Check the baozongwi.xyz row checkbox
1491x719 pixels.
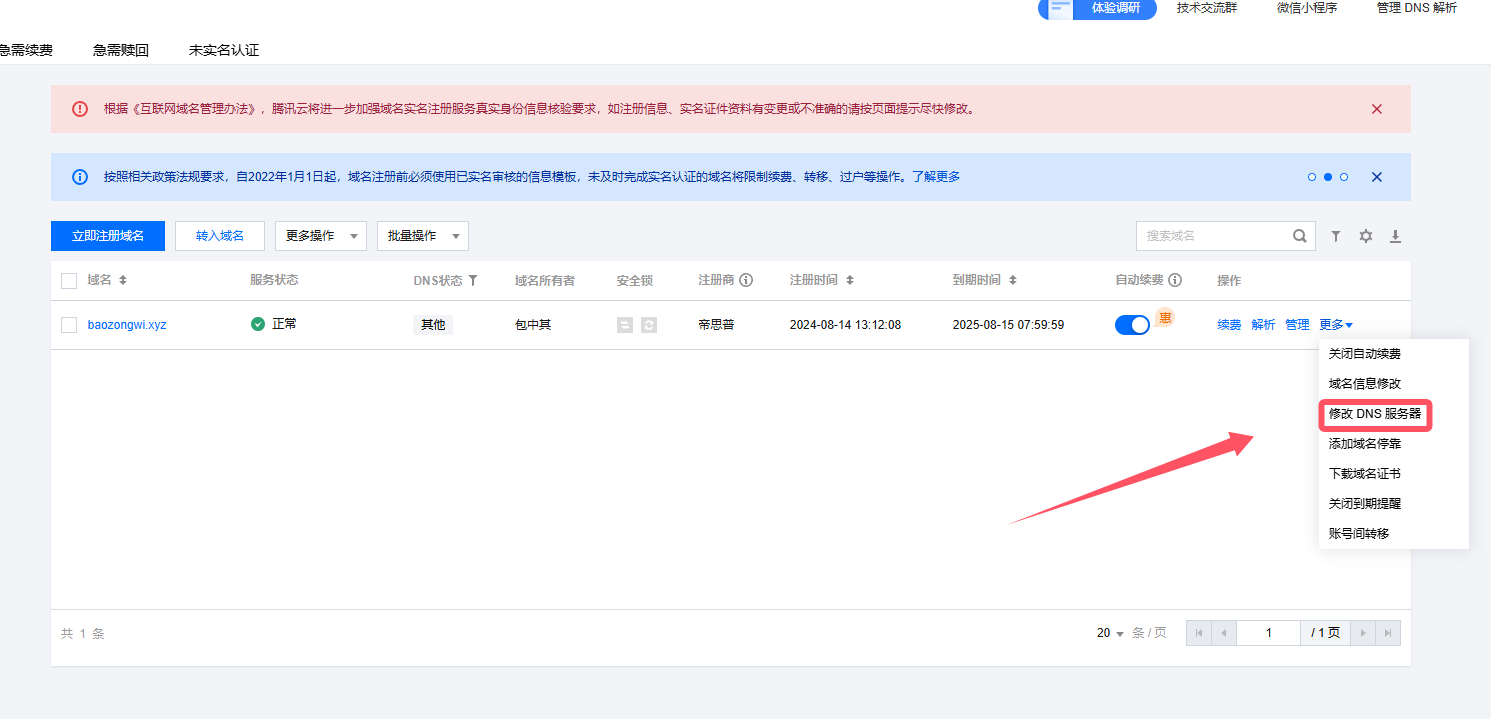(69, 325)
